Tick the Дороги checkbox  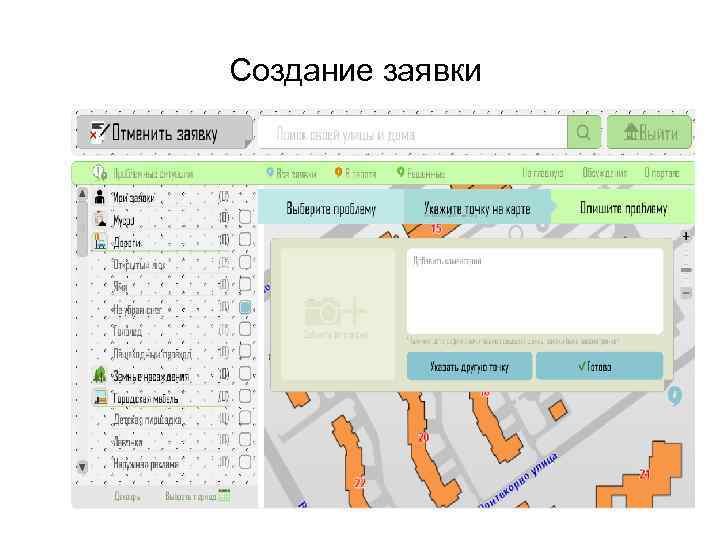coord(245,239)
